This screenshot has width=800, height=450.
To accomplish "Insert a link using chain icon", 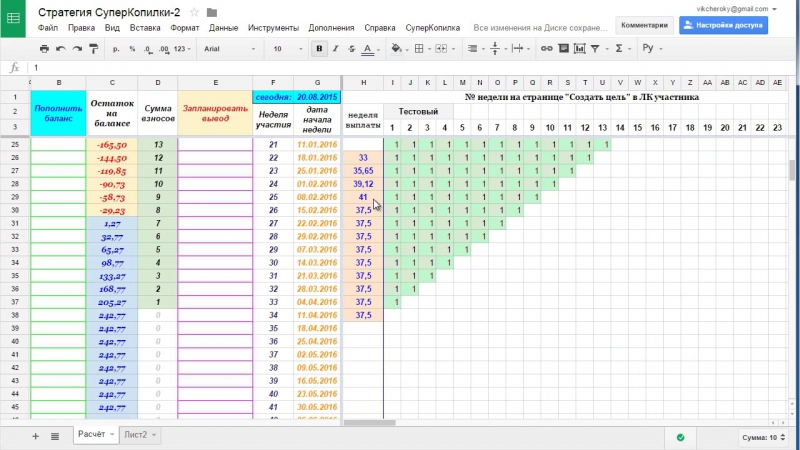I will click(547, 48).
